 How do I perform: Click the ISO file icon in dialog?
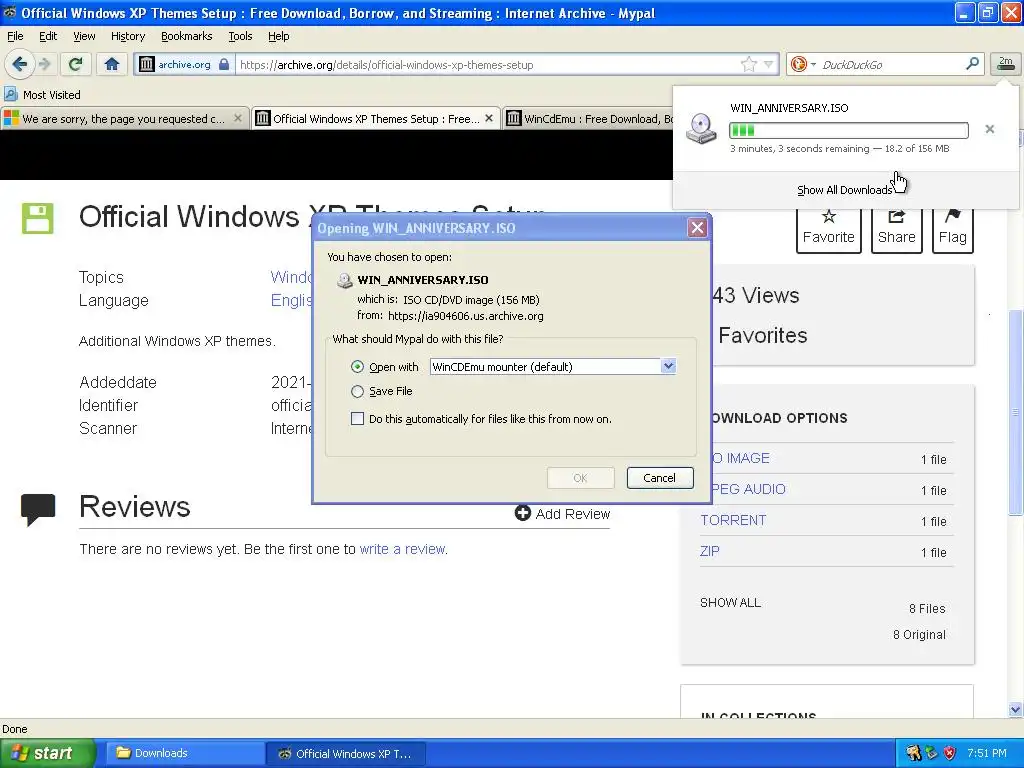(x=344, y=280)
